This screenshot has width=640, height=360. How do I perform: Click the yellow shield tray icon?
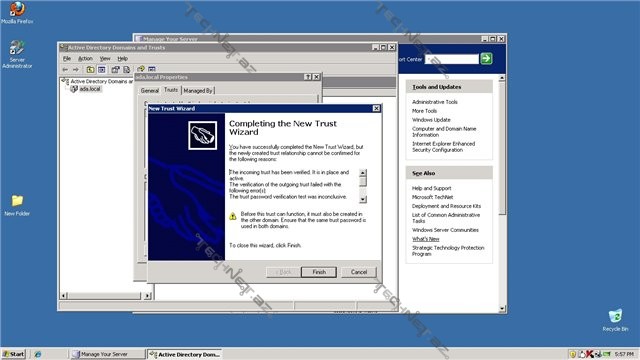pyautogui.click(x=573, y=354)
